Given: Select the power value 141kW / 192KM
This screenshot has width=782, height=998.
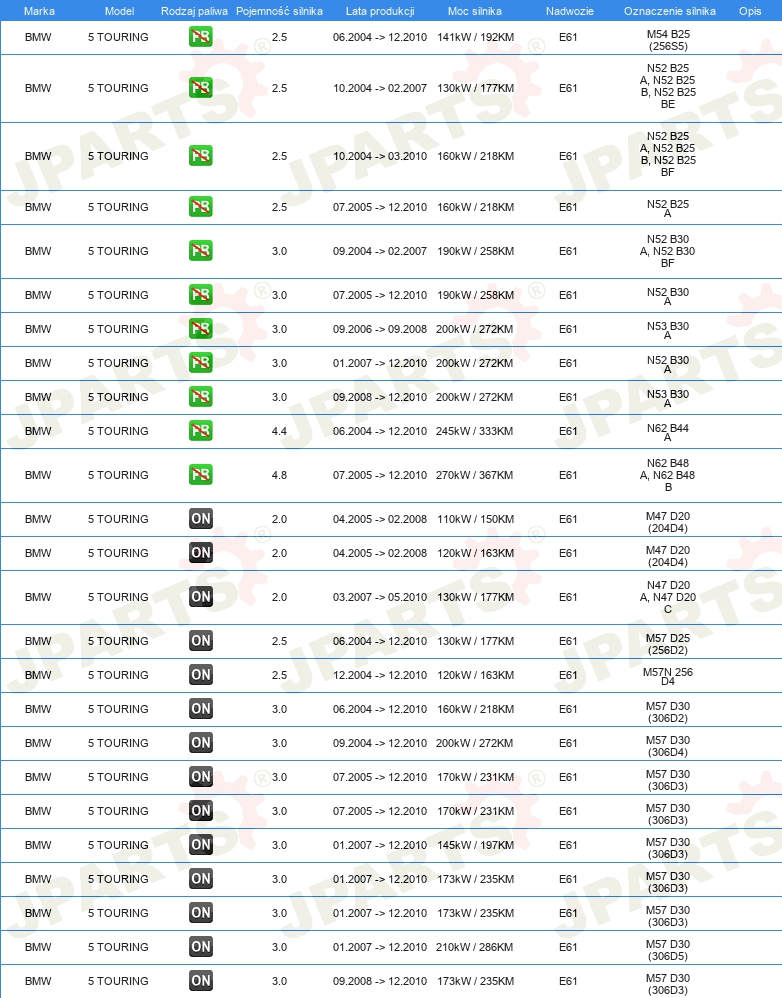Looking at the screenshot, I should coord(475,37).
